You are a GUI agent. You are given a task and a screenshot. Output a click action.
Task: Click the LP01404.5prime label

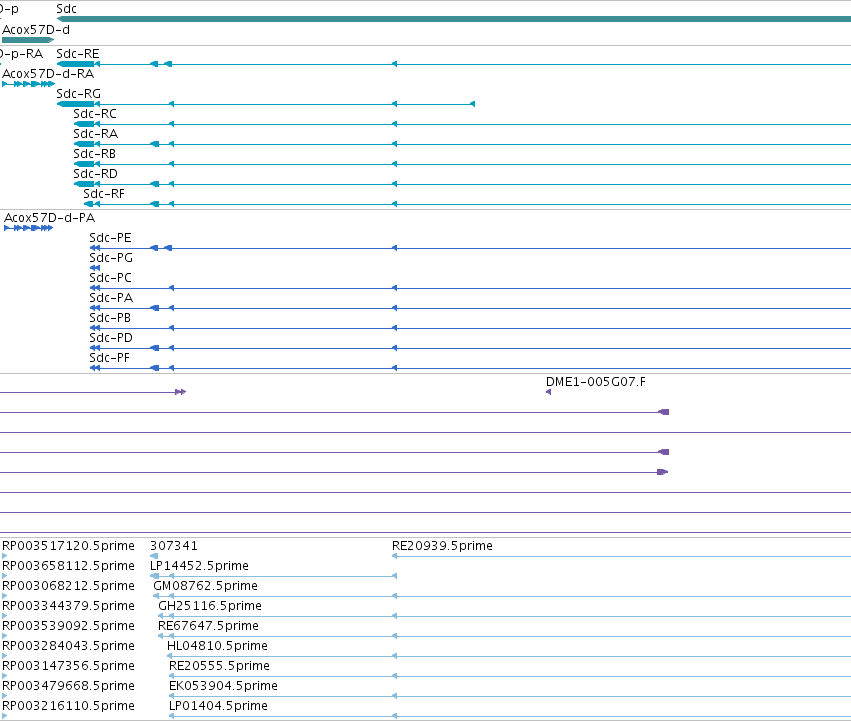[218, 706]
